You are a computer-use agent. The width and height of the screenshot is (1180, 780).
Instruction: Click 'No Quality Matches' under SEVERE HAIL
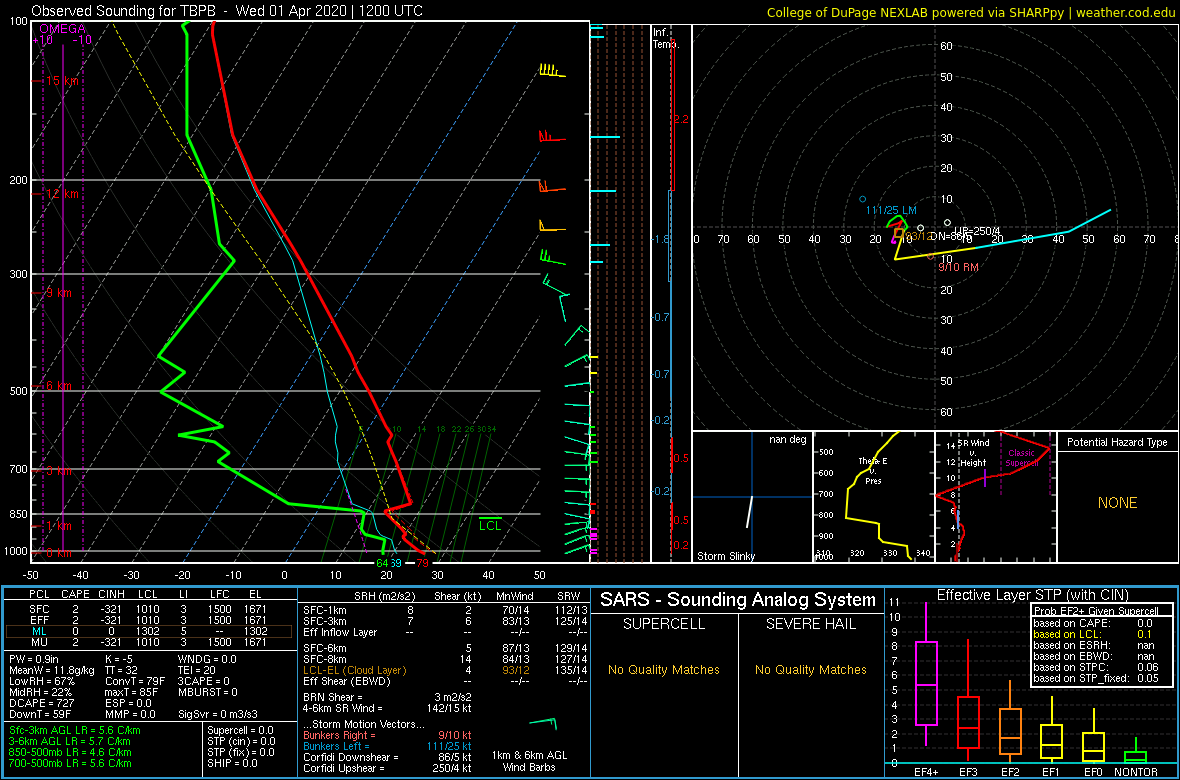click(x=810, y=669)
